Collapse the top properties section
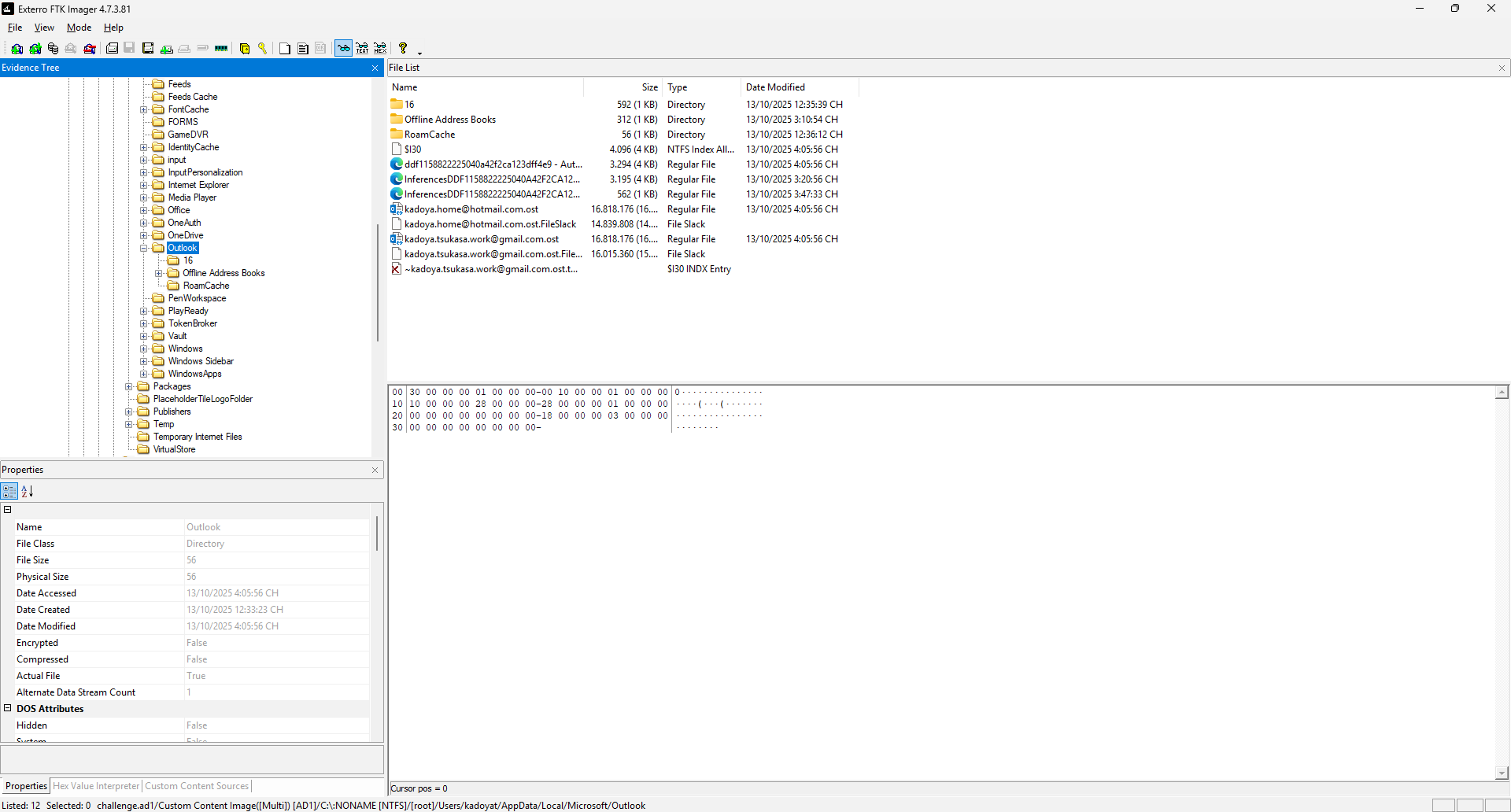The width and height of the screenshot is (1511, 812). click(8, 509)
